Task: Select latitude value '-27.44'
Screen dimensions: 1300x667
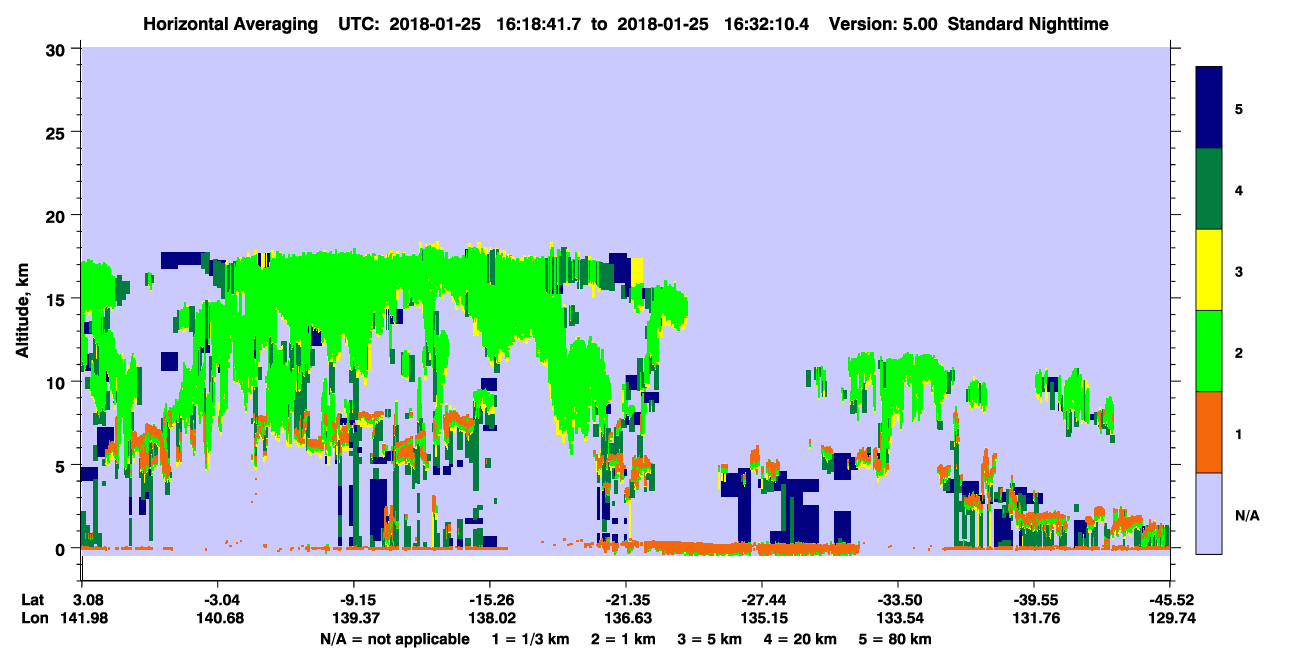Action: [761, 600]
